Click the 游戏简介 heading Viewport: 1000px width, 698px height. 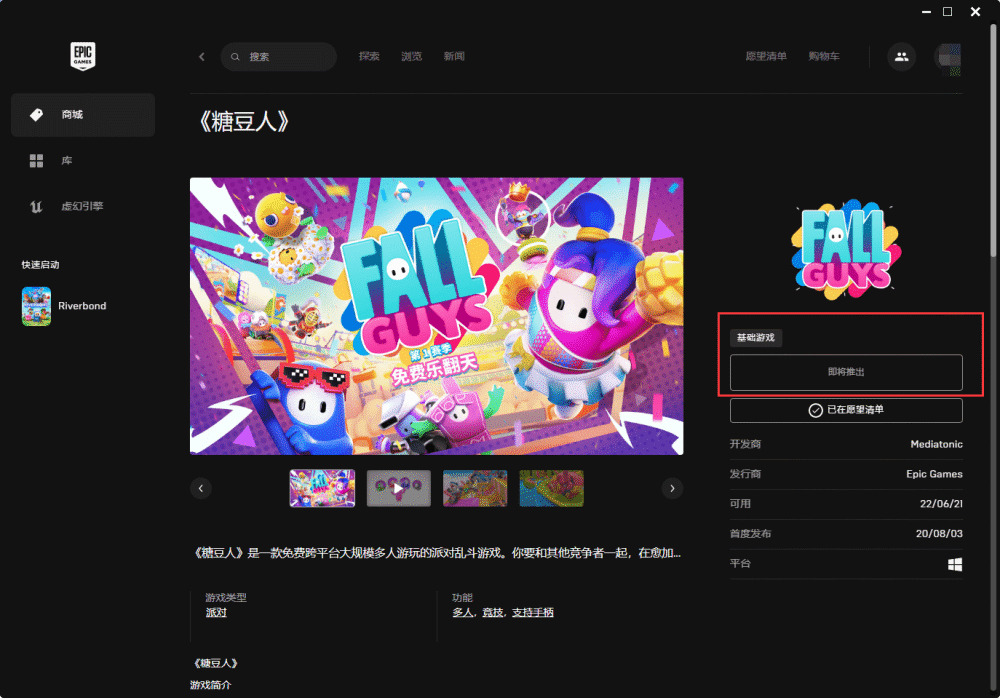click(210, 685)
